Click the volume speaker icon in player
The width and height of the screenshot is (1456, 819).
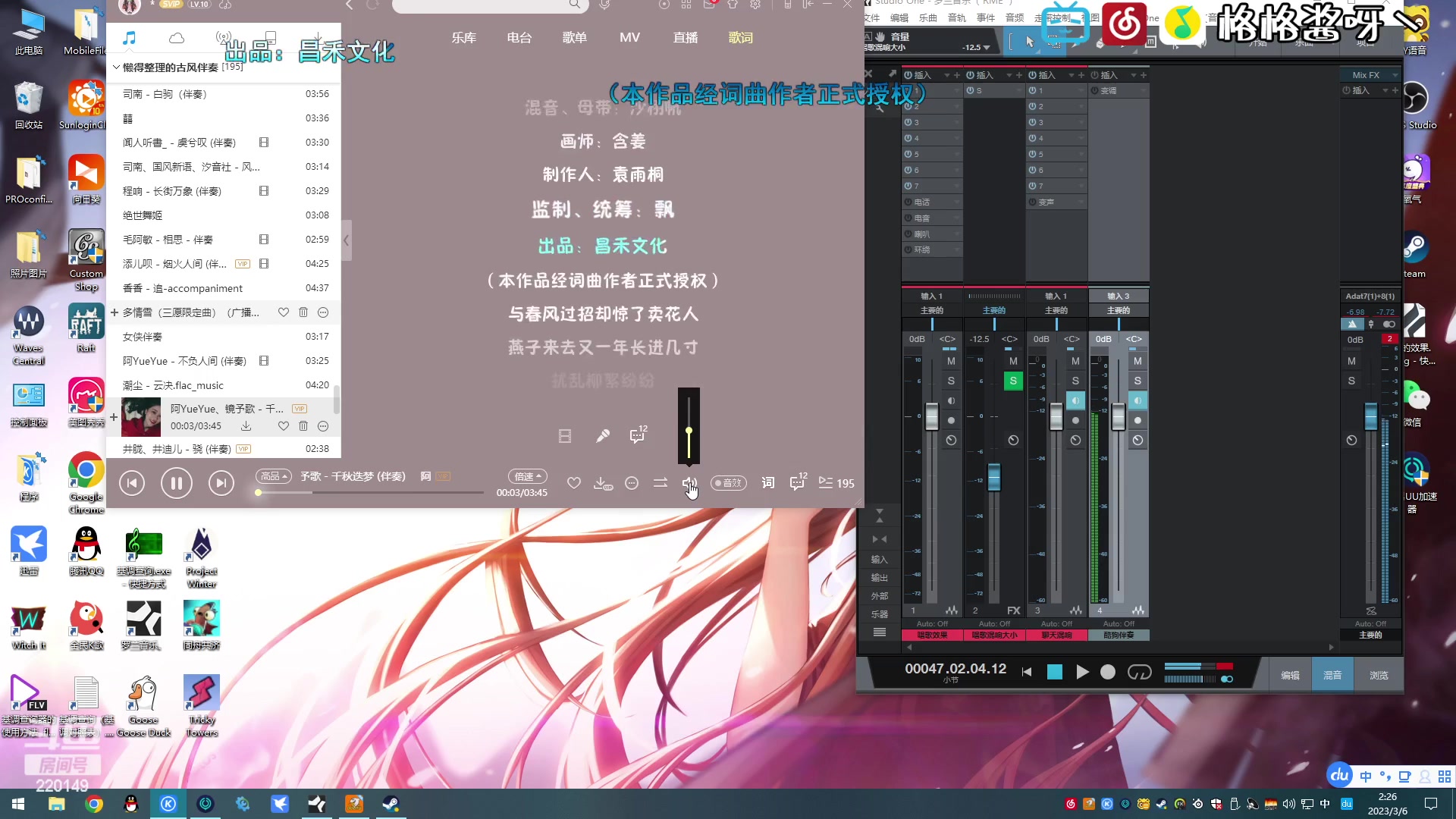[689, 483]
